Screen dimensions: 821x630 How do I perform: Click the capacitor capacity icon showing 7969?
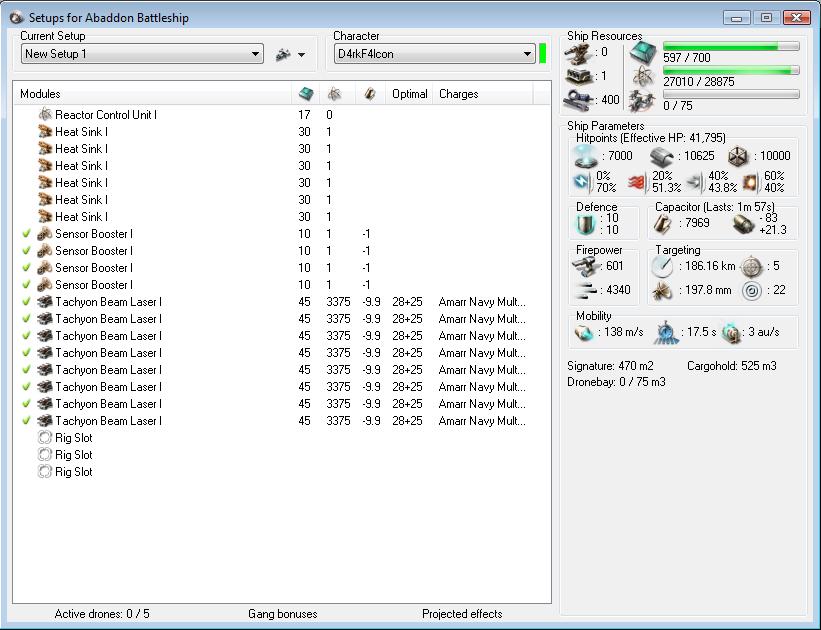[x=662, y=224]
